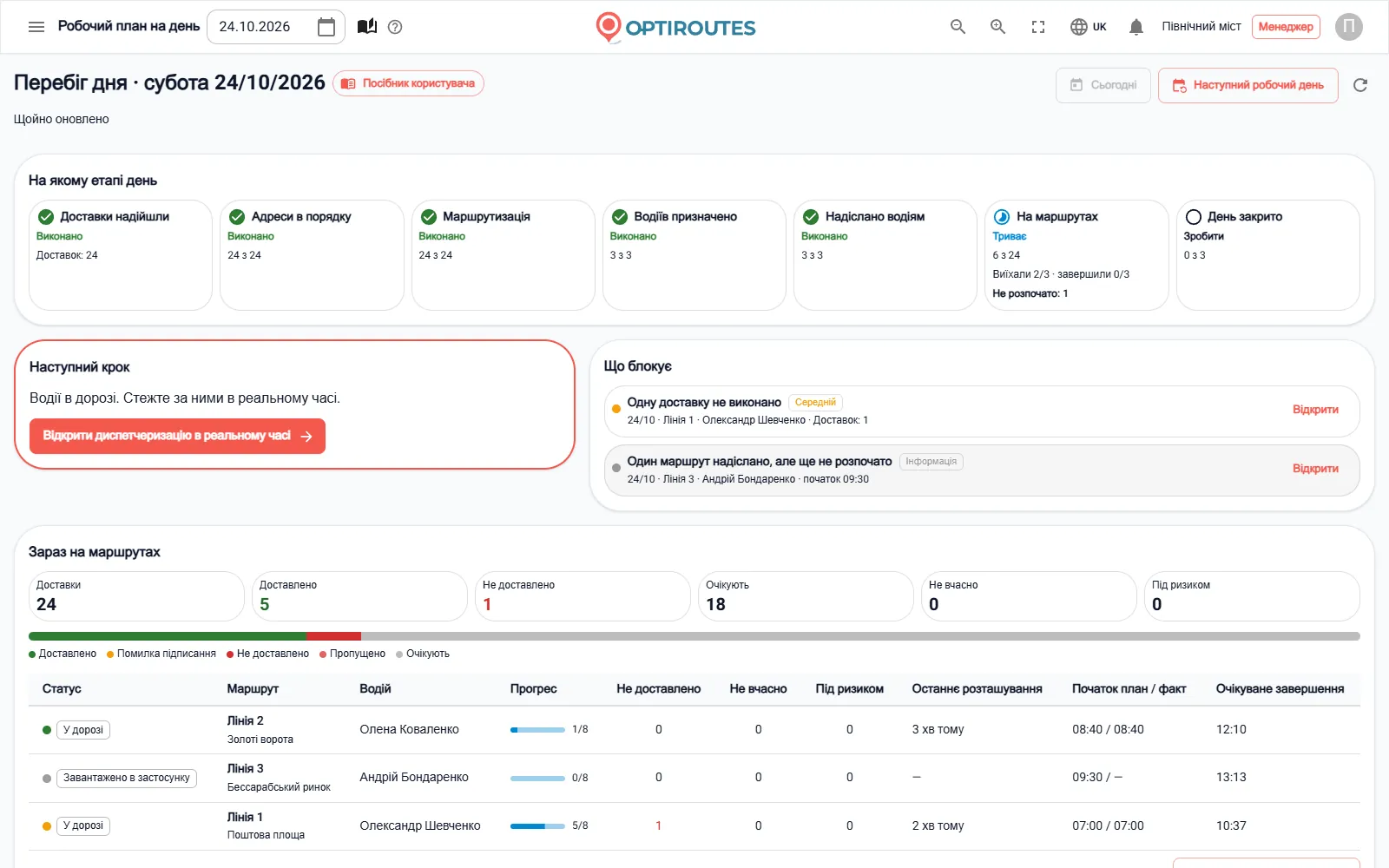Open the calendar date picker icon

(326, 27)
